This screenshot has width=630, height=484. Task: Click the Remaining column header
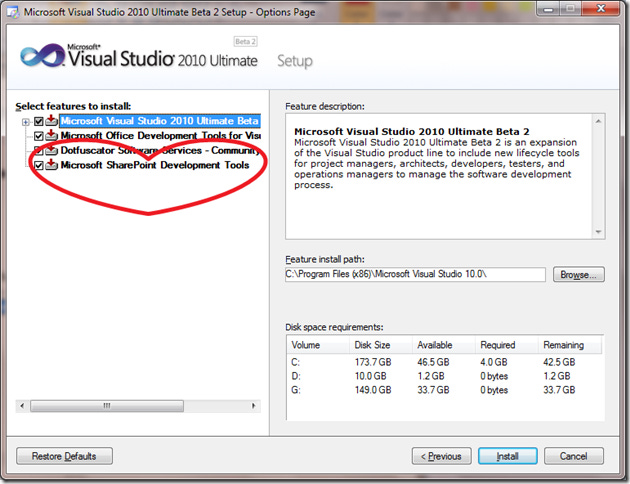tap(570, 345)
